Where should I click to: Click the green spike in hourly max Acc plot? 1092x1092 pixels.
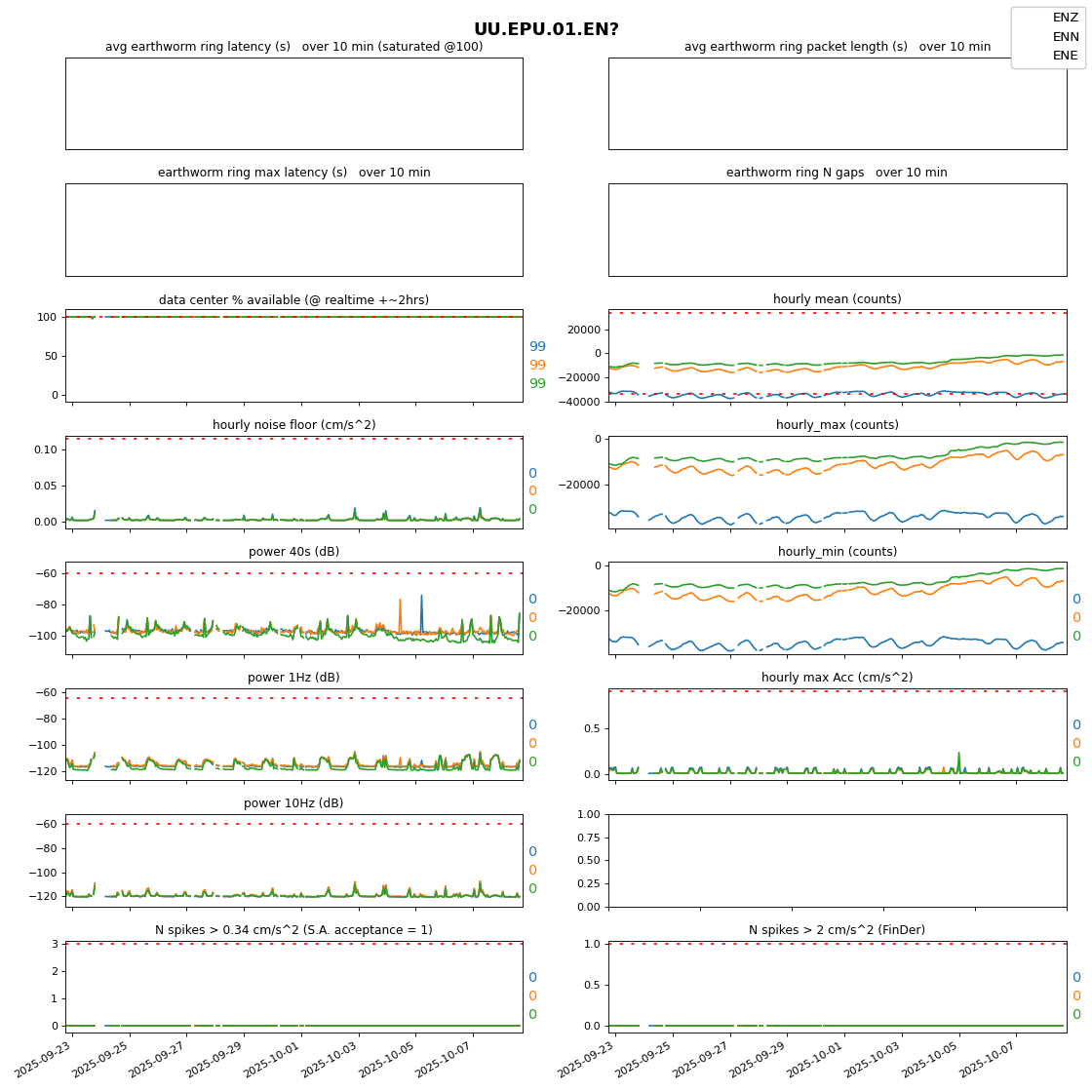(958, 756)
